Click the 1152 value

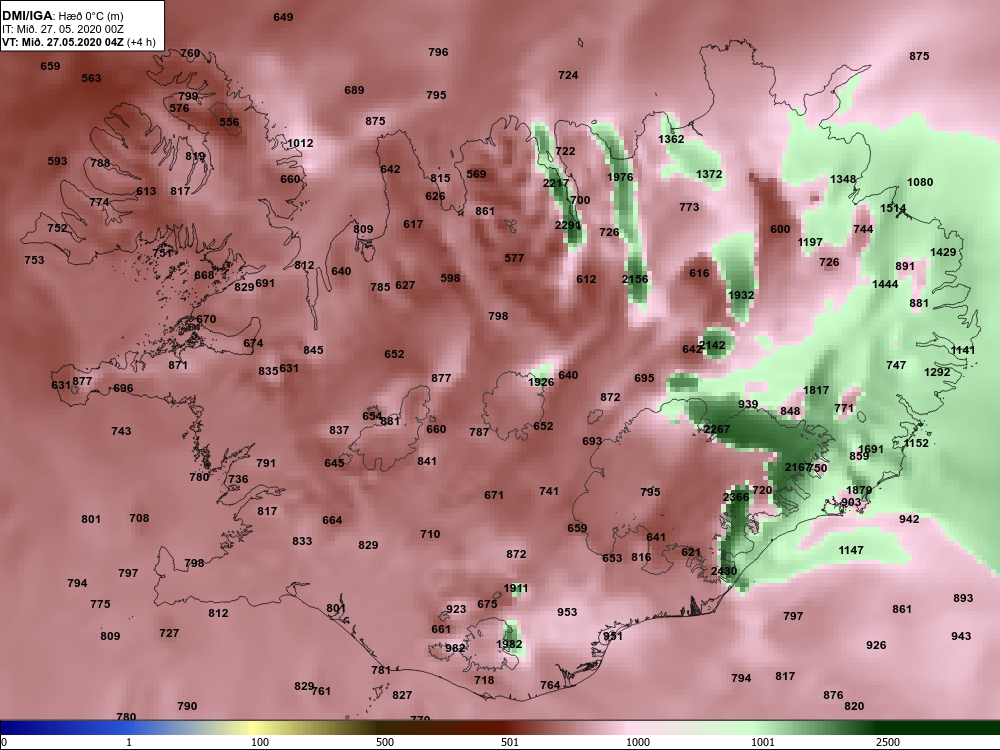[916, 443]
